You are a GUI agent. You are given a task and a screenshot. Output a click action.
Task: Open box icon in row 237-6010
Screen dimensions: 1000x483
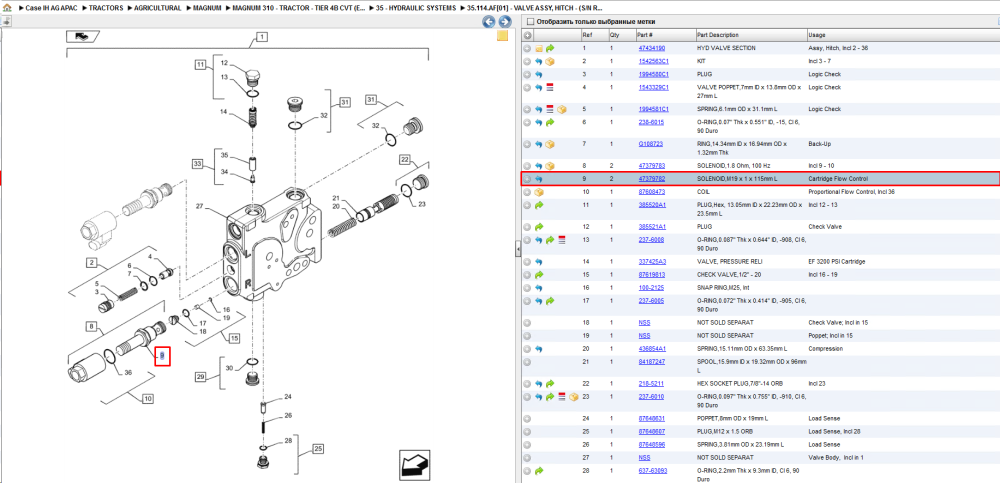pos(573,397)
